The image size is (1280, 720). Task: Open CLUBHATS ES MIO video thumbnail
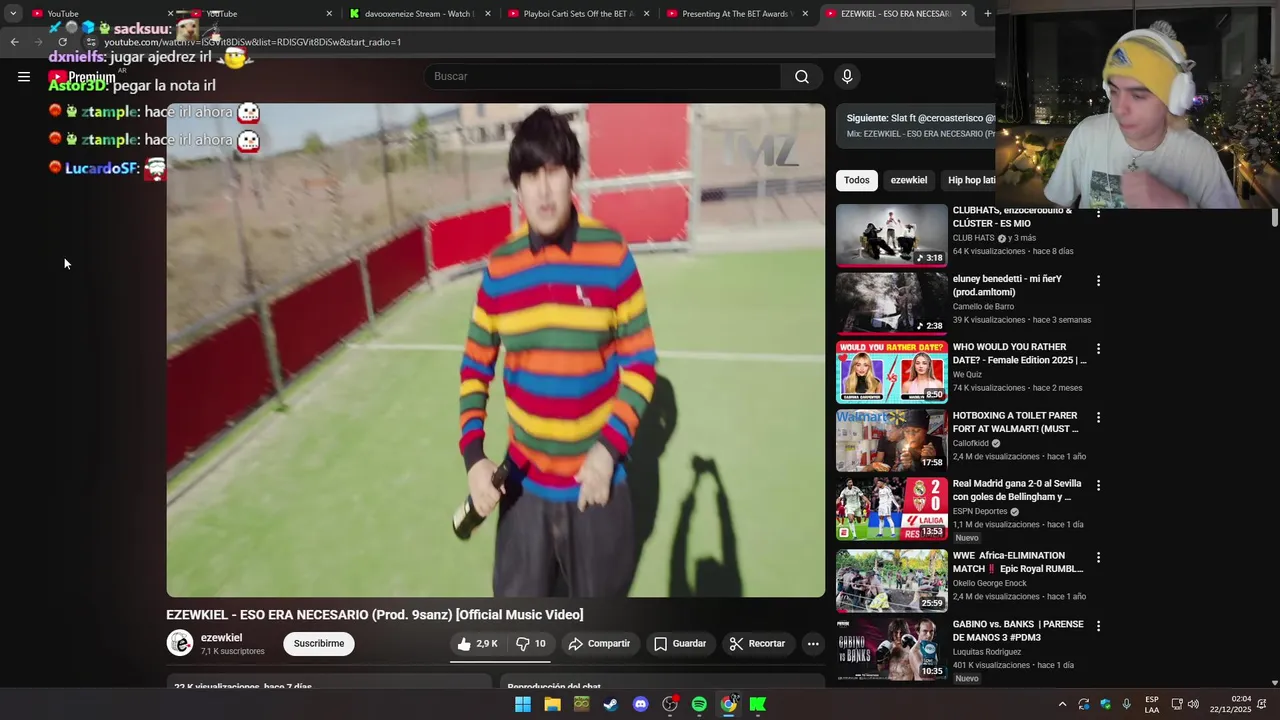point(892,236)
